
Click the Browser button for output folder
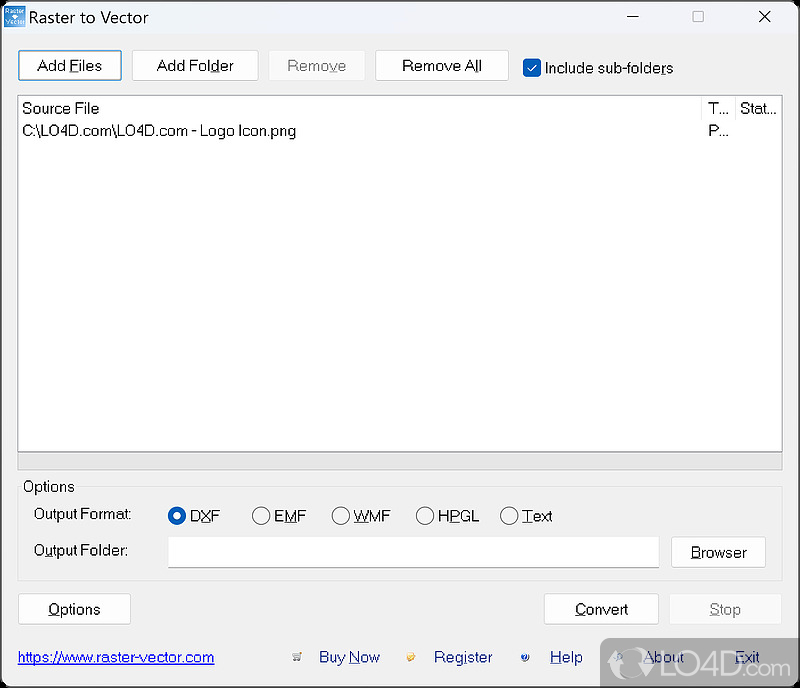tap(718, 552)
